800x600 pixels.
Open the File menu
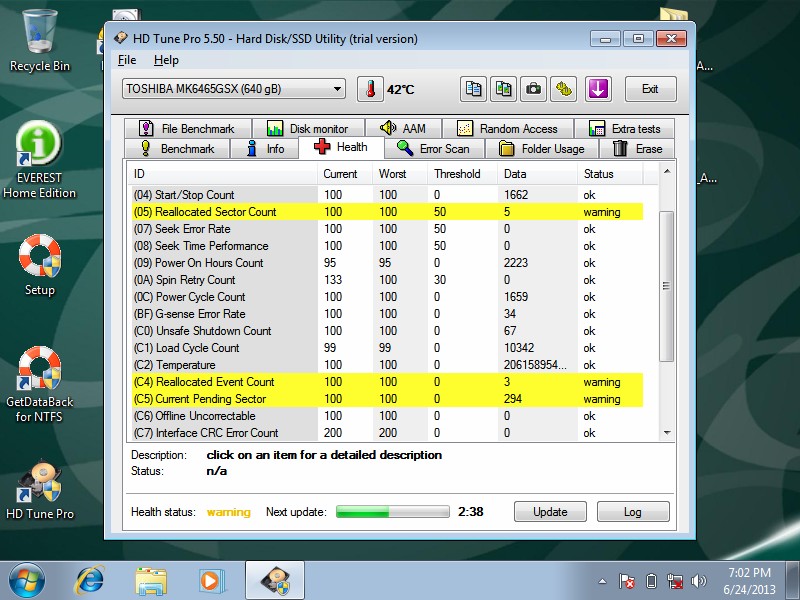coord(127,60)
